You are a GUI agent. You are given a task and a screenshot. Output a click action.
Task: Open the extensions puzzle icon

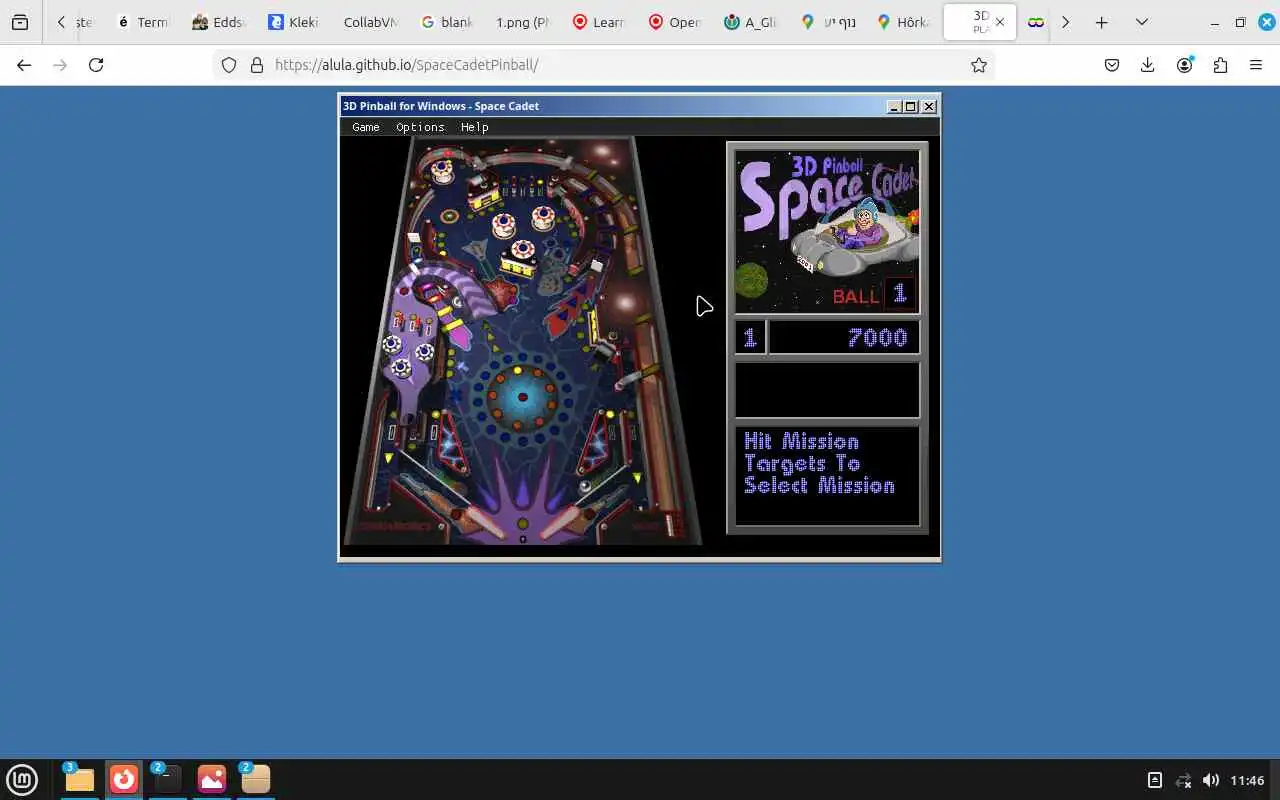[x=1220, y=65]
